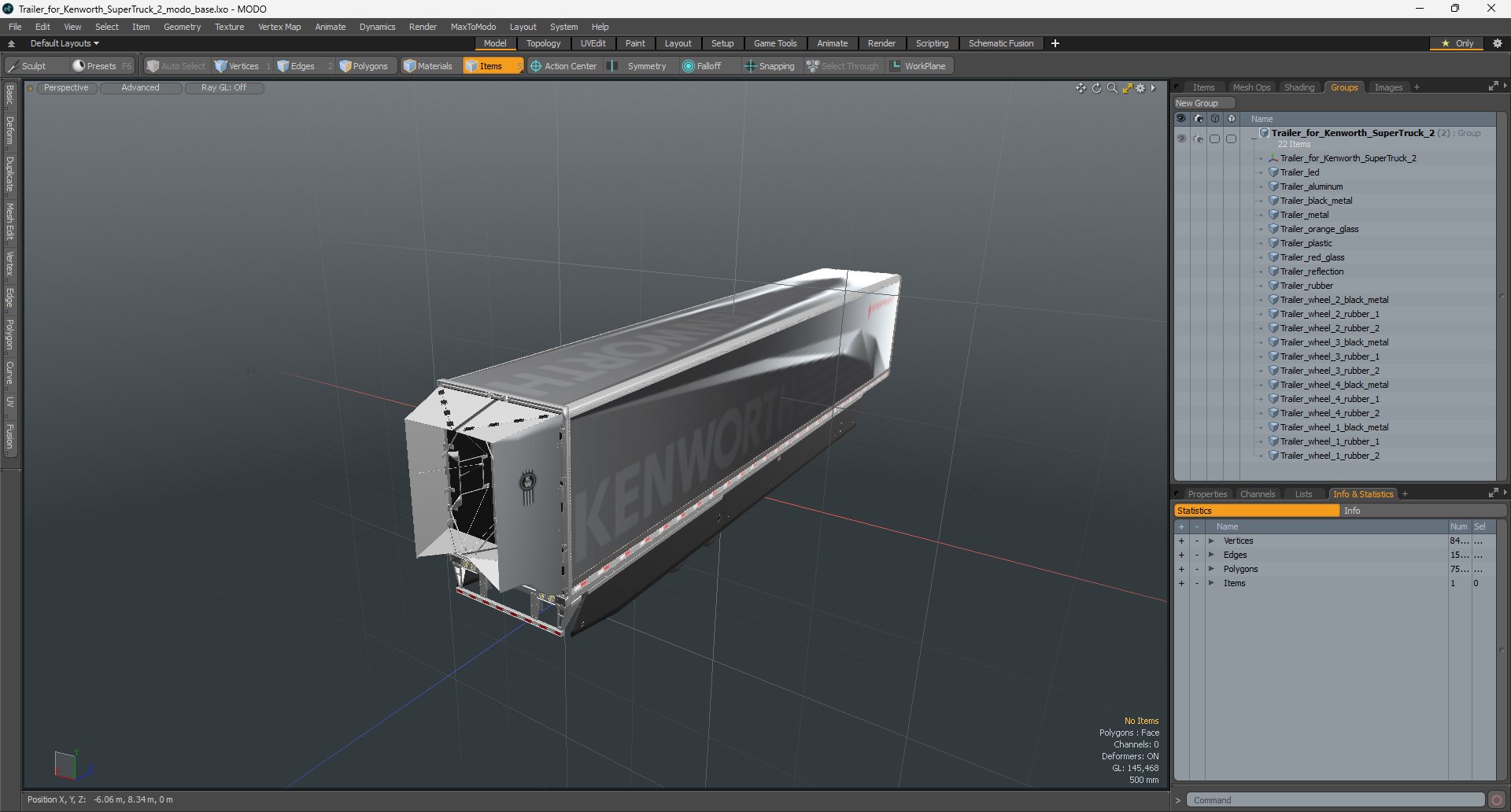Open the WorkPlane options
Image resolution: width=1511 pixels, height=812 pixels.
tap(919, 66)
